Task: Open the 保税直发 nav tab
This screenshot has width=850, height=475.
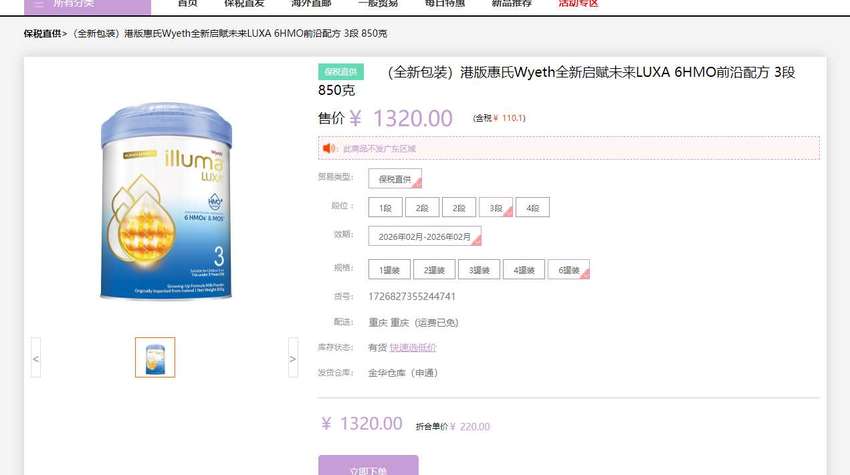Action: [244, 3]
